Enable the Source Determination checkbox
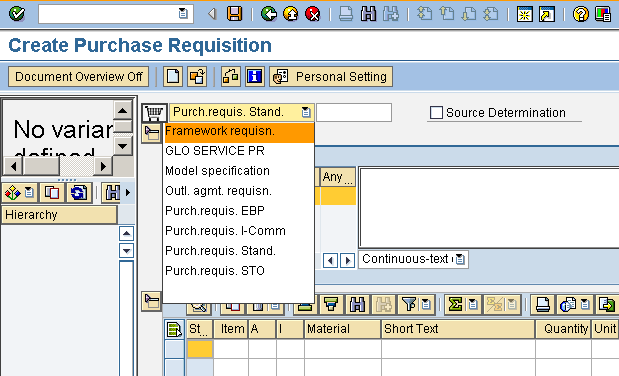Screen dimensions: 619x376 point(436,113)
